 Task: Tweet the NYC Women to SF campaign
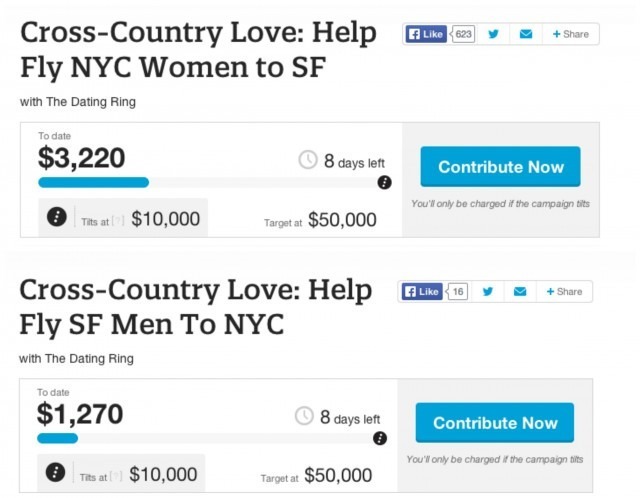[493, 34]
